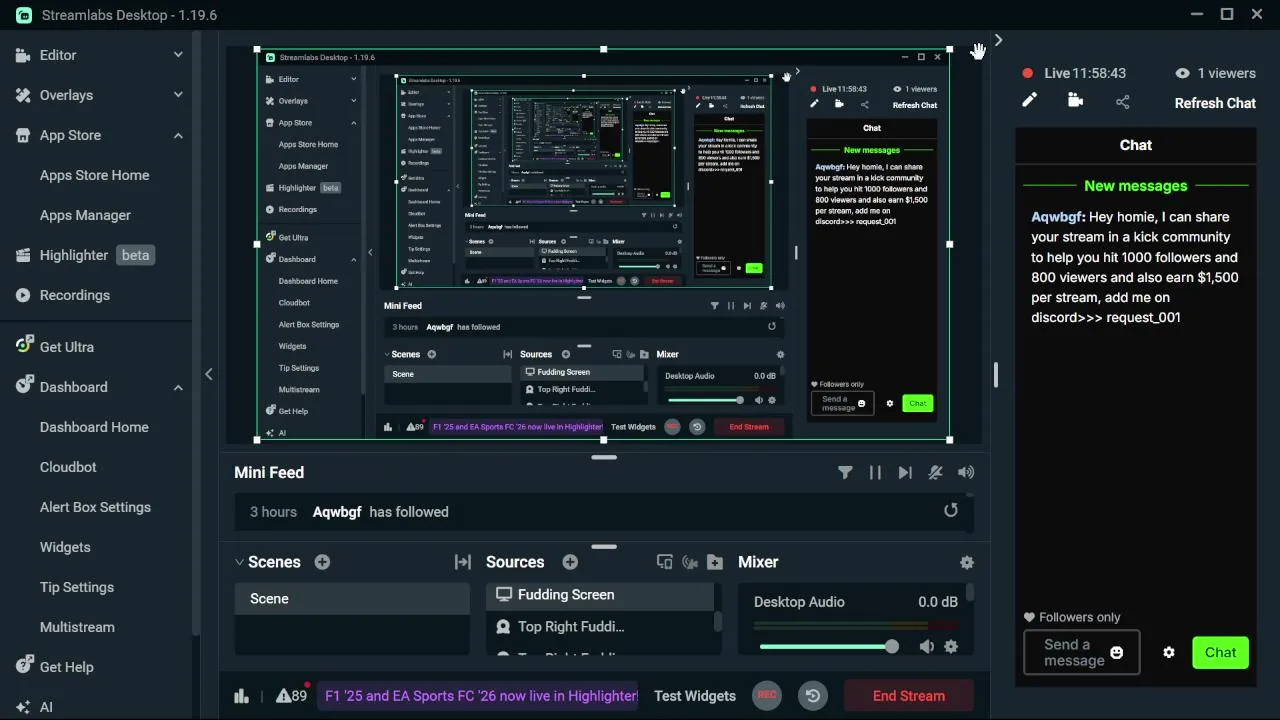Click Test Widgets in the footer

[695, 696]
